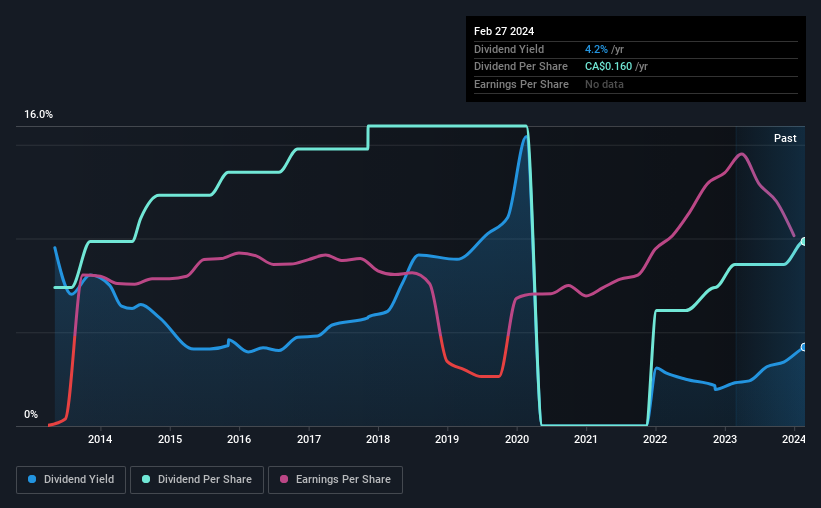Click the 2020 x-axis label
821x508 pixels.
click(517, 439)
